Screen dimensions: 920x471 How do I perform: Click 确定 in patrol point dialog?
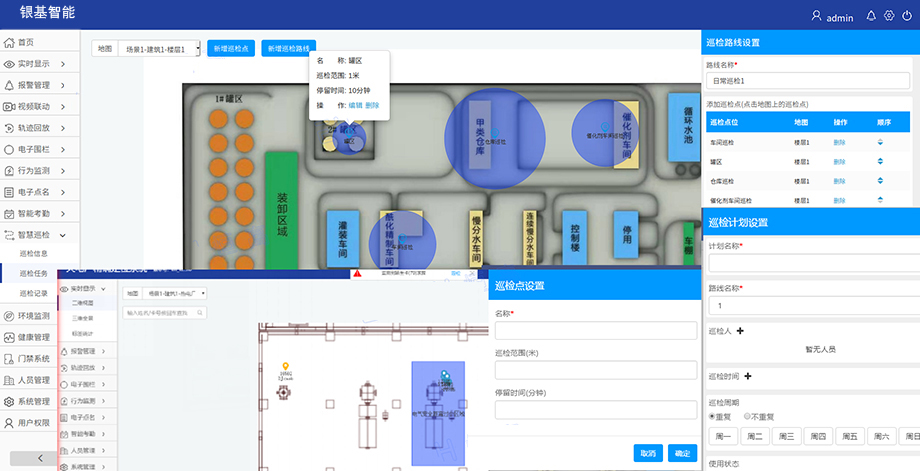[682, 453]
